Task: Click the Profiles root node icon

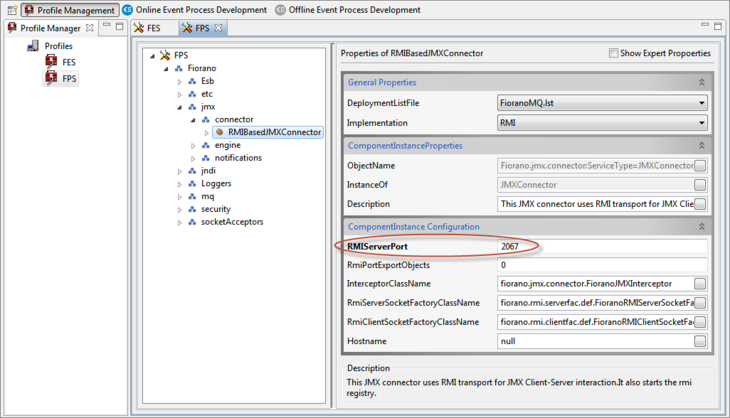Action: 33,46
